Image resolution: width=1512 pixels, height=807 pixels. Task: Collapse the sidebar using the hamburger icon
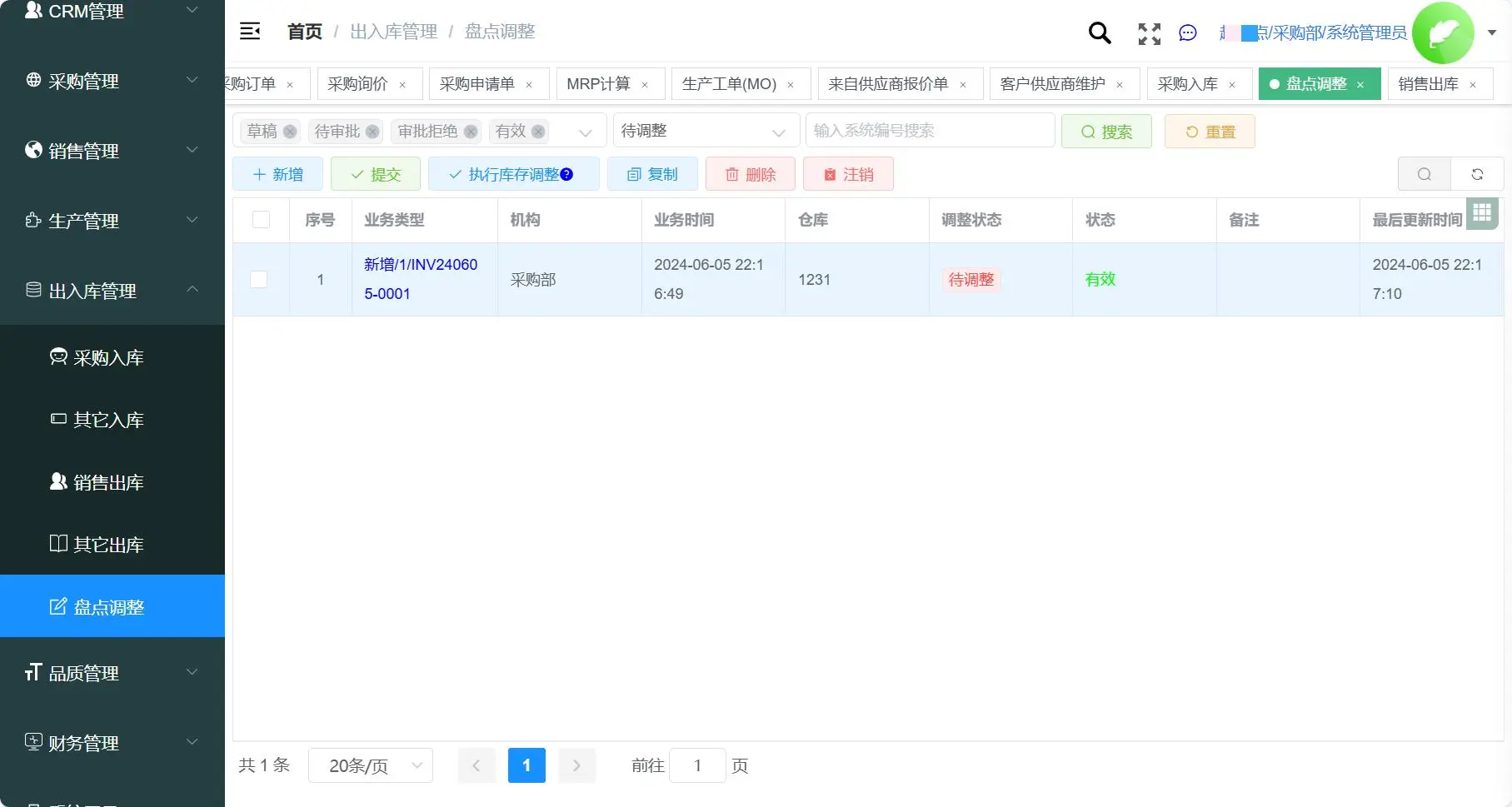(x=249, y=30)
